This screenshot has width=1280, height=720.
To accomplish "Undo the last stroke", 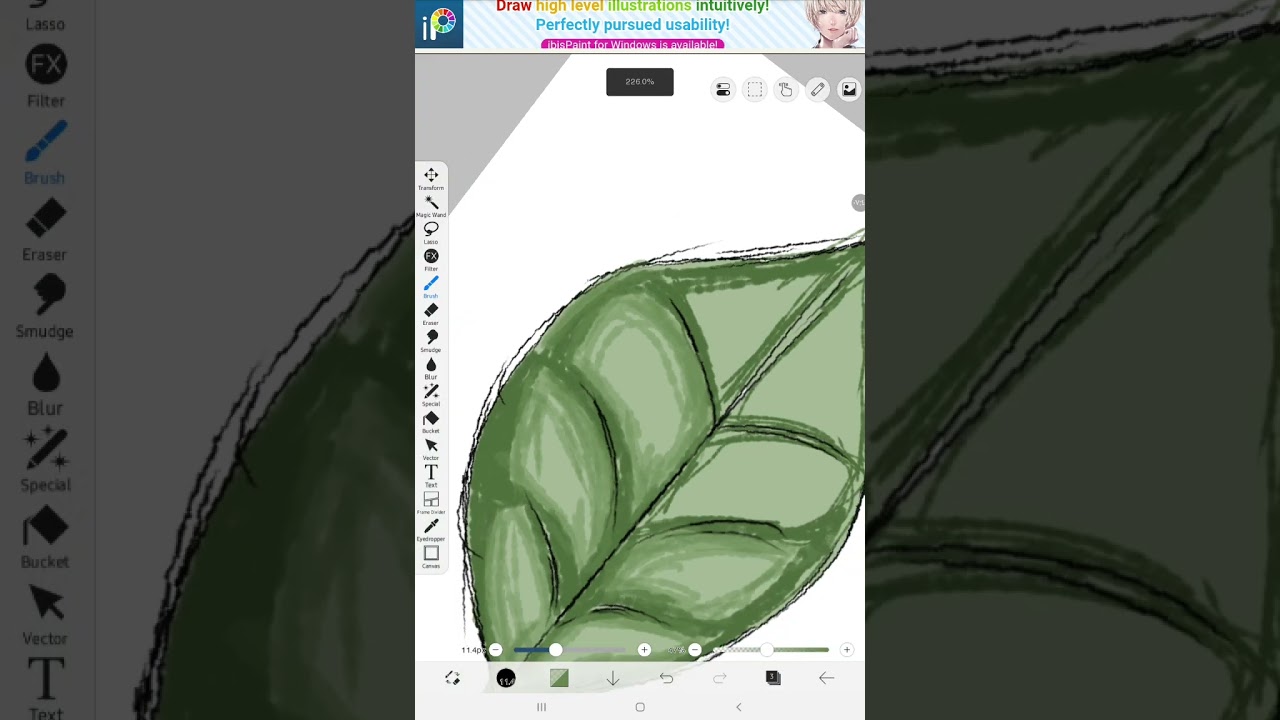I will click(666, 678).
